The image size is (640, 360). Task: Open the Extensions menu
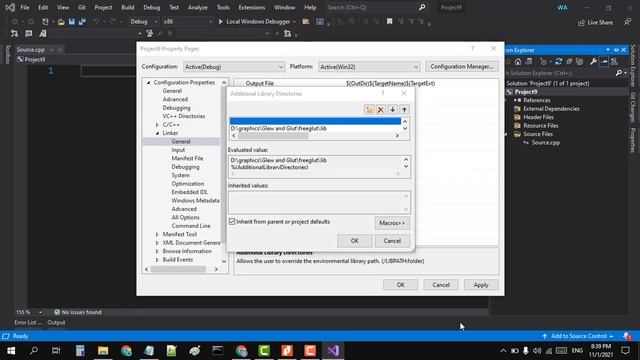pos(251,7)
